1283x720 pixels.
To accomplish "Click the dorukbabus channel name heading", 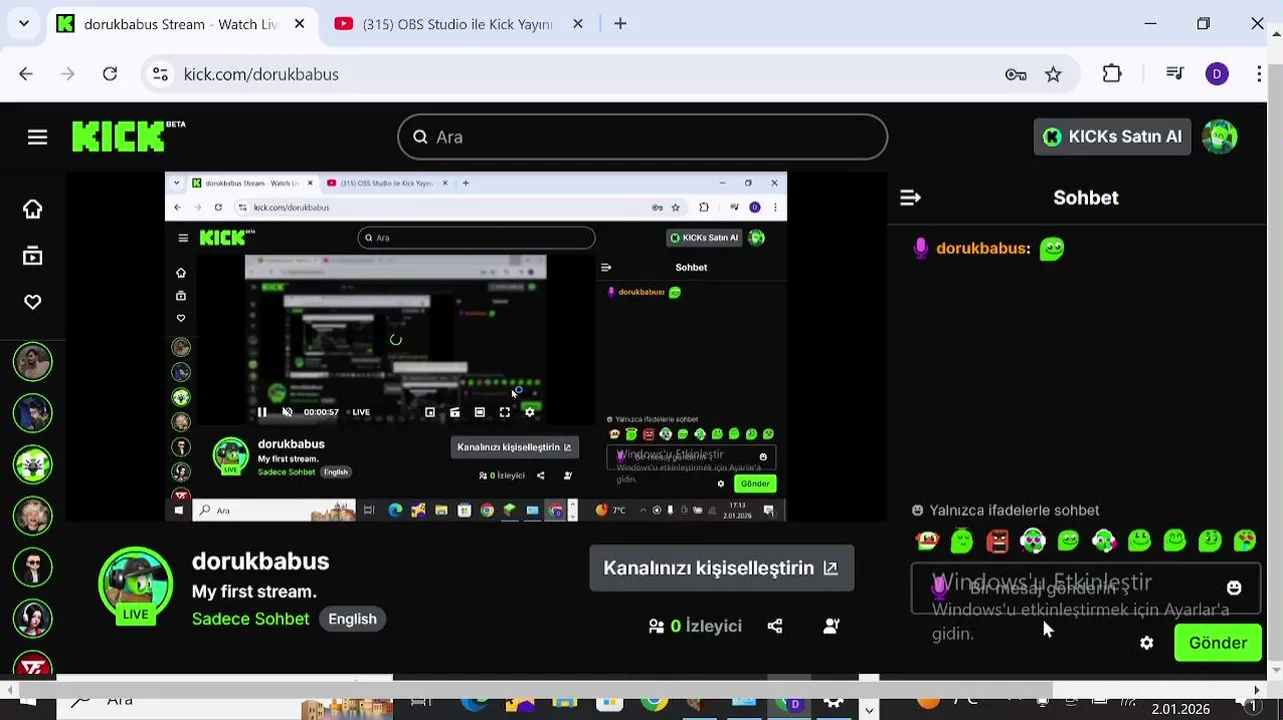I will [260, 562].
